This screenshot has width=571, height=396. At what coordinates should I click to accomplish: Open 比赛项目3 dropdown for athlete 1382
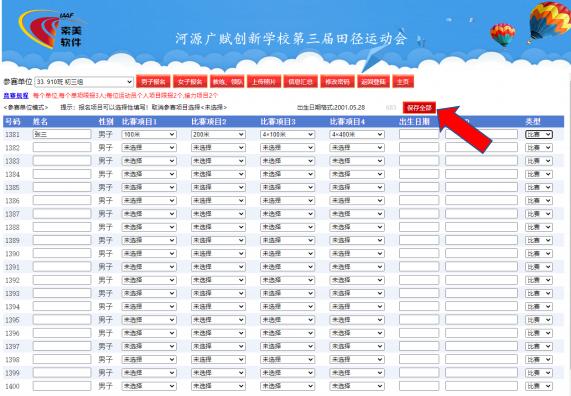pyautogui.click(x=287, y=148)
